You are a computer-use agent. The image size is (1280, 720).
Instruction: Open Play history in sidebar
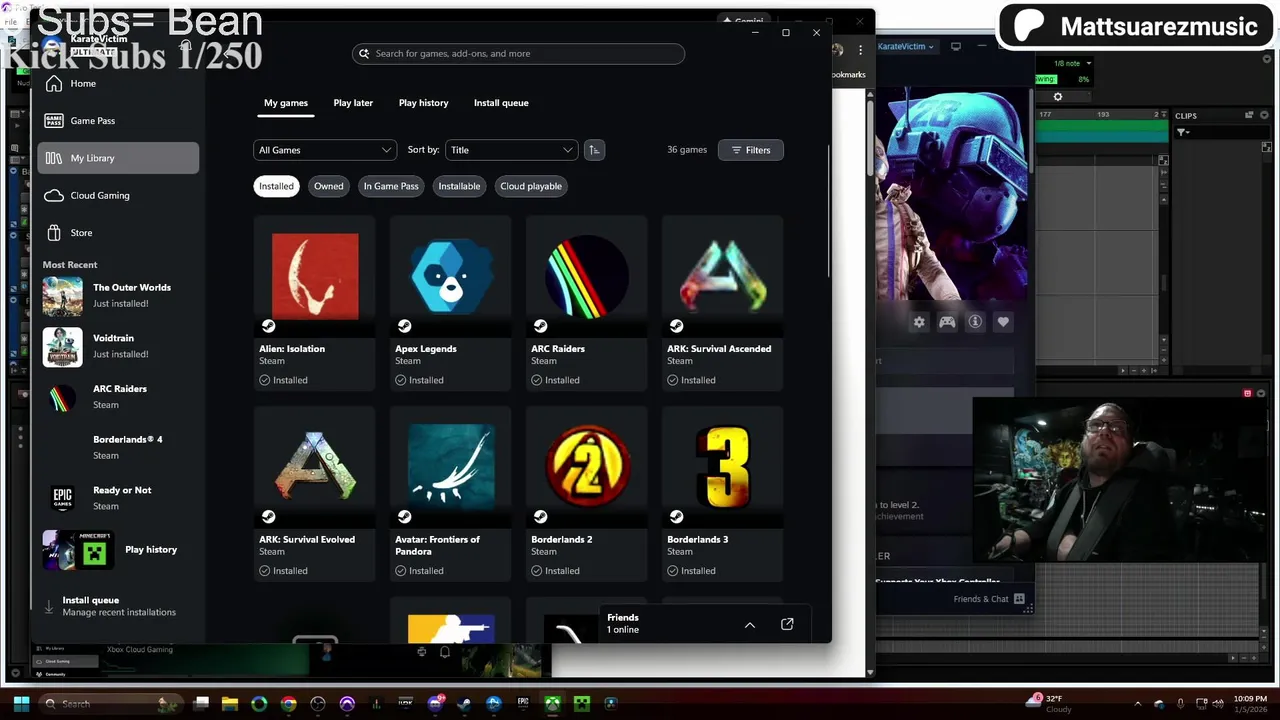(x=118, y=550)
